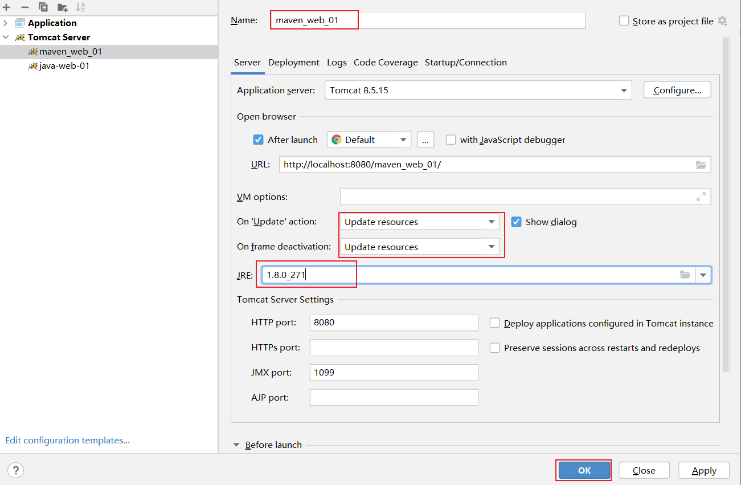Open the JRE dropdown arrow
The width and height of the screenshot is (742, 485).
click(703, 275)
